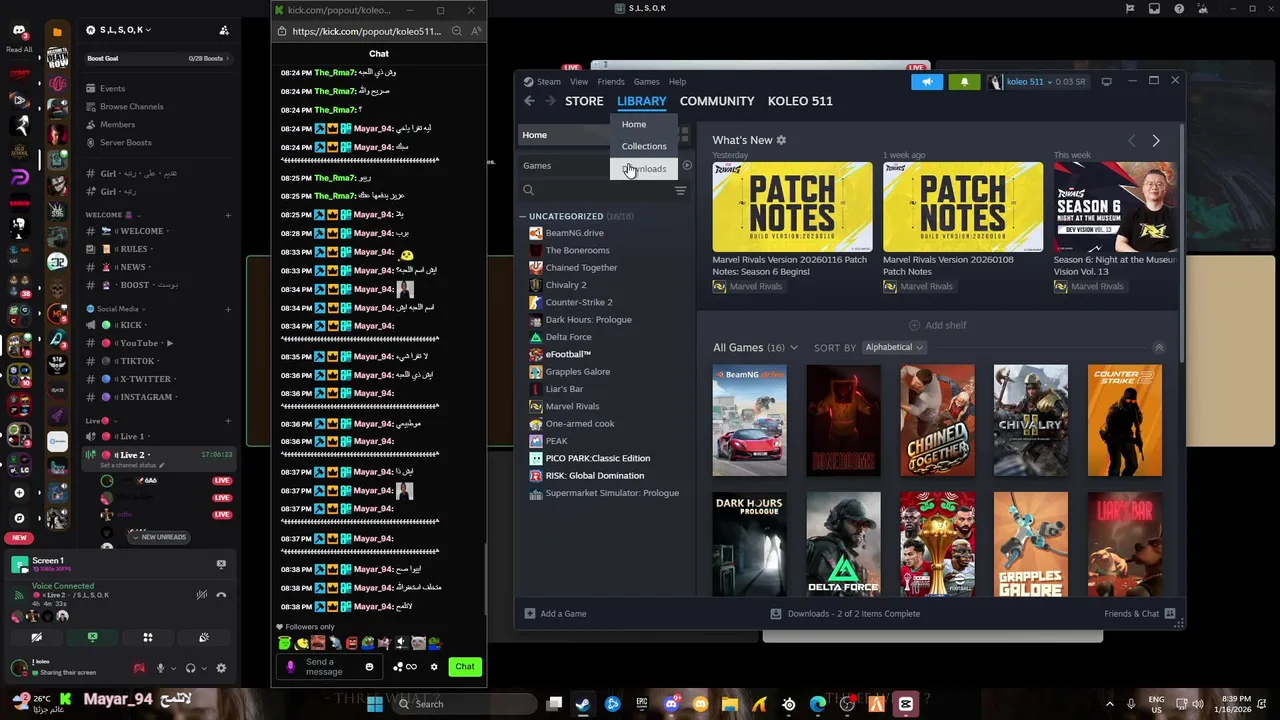The height and width of the screenshot is (720, 1280).
Task: Stop Discord screen sharing button
Action: pos(92,637)
